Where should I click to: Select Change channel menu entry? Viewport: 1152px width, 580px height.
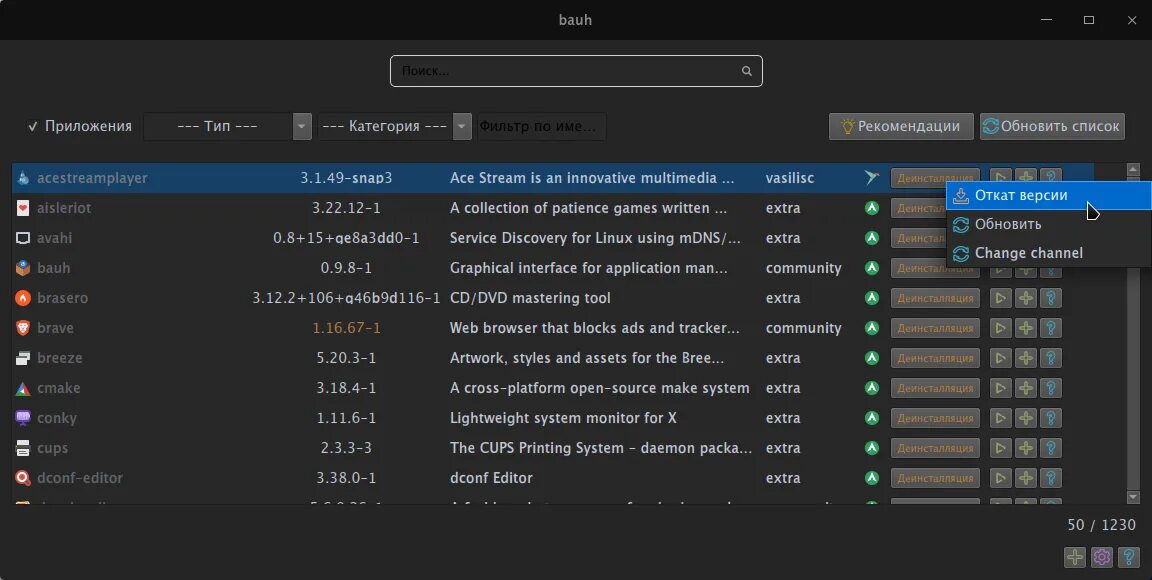coord(1048,253)
